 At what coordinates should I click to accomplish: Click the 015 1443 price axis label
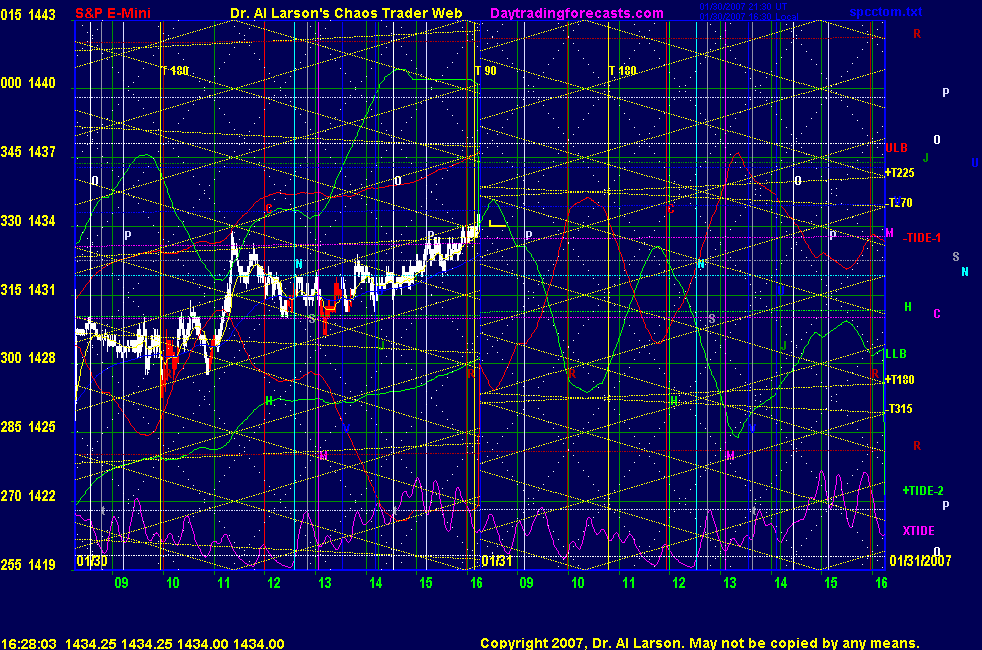[x=28, y=14]
